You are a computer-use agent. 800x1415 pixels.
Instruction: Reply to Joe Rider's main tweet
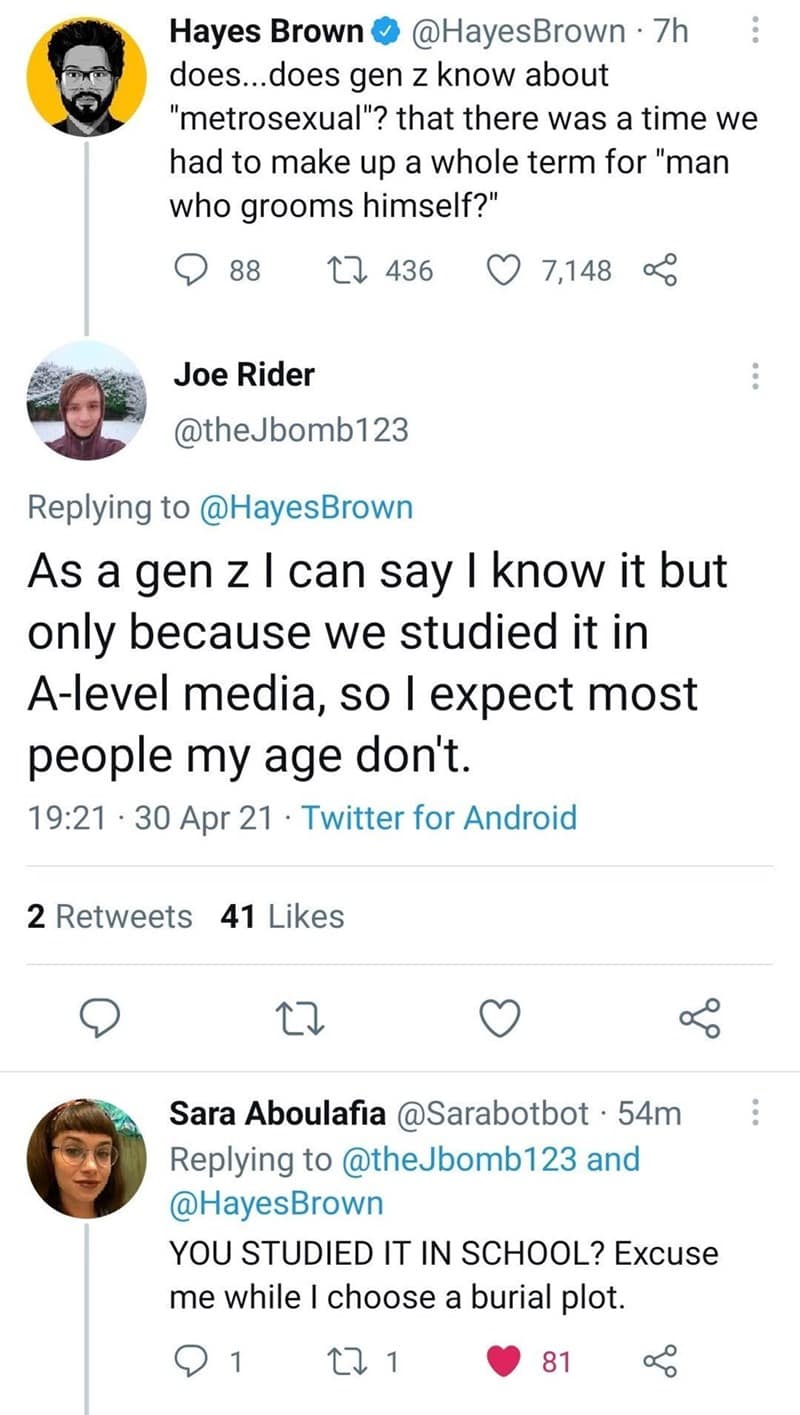point(100,1018)
